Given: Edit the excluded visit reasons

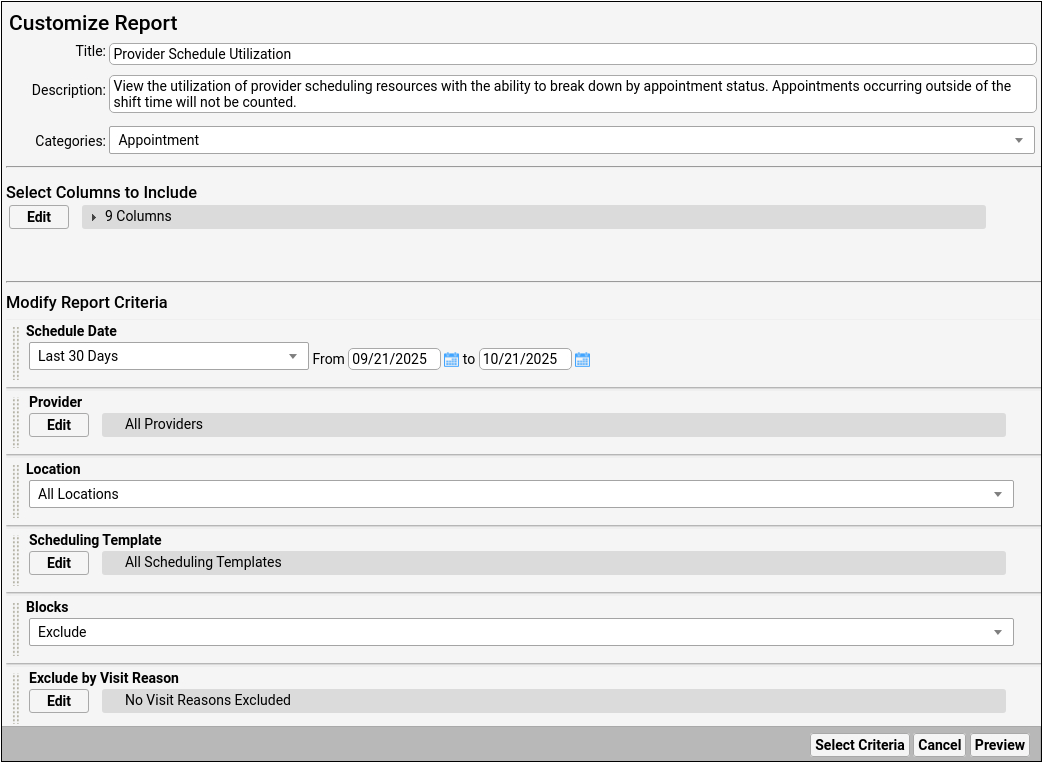Looking at the screenshot, I should [x=59, y=701].
